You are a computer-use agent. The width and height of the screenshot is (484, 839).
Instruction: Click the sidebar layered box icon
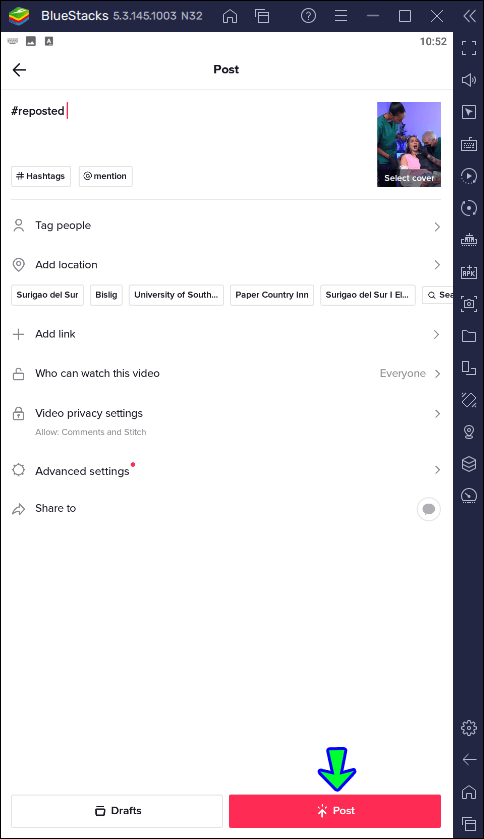tap(469, 463)
